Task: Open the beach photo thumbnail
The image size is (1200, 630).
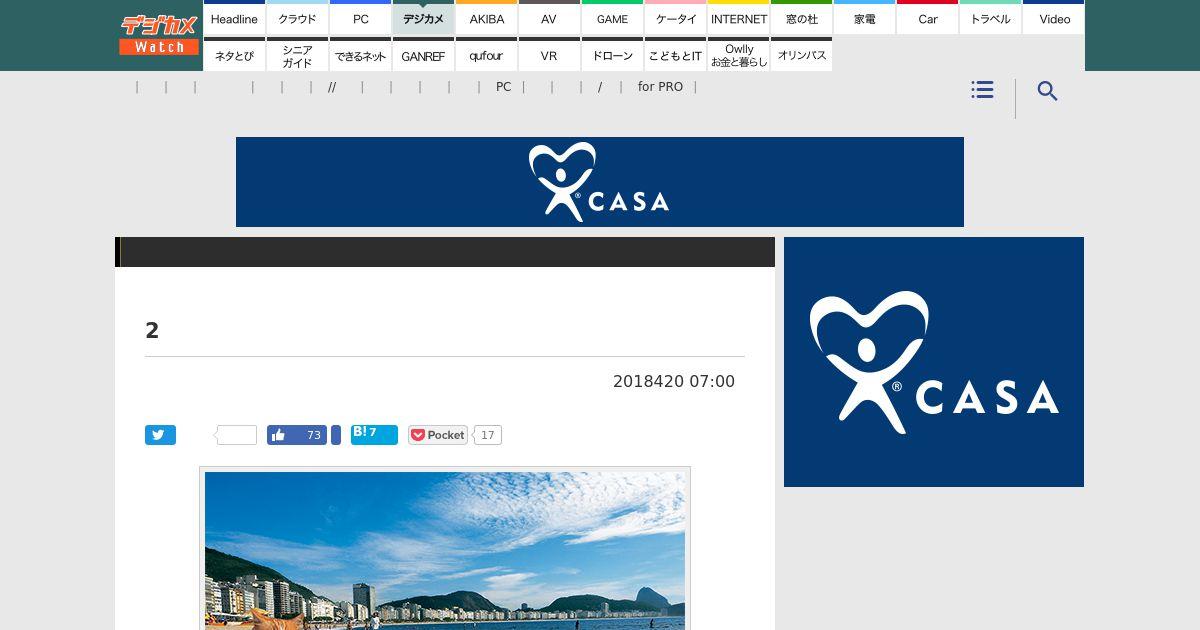Action: pyautogui.click(x=445, y=550)
